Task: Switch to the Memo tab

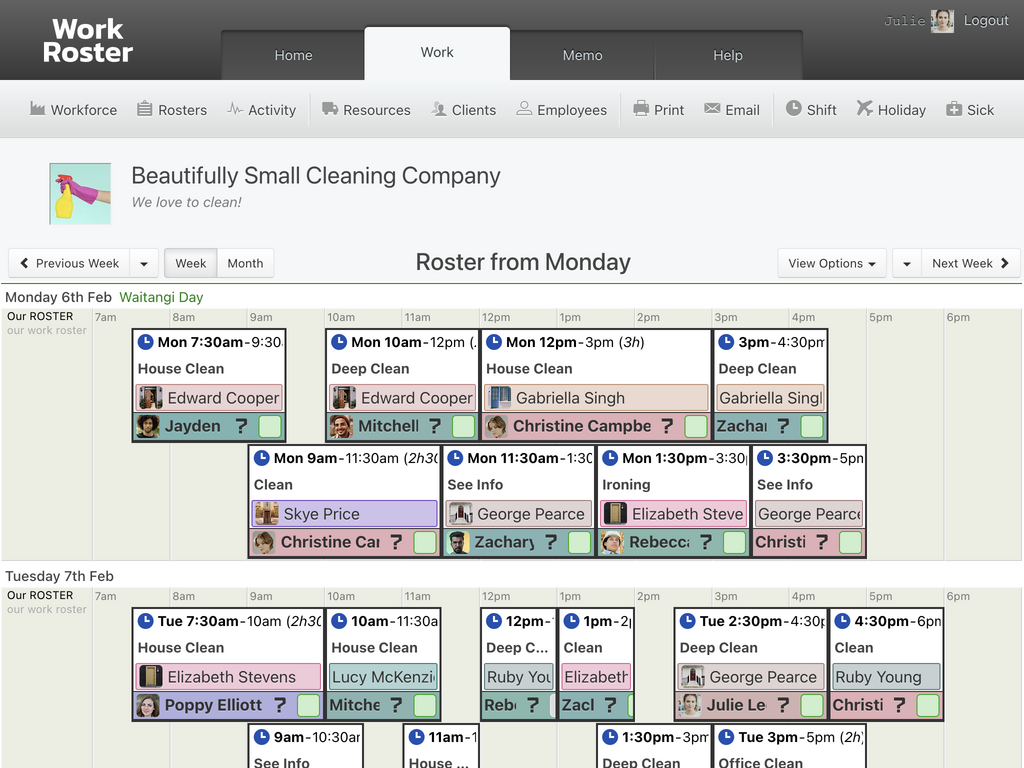Action: click(x=583, y=55)
